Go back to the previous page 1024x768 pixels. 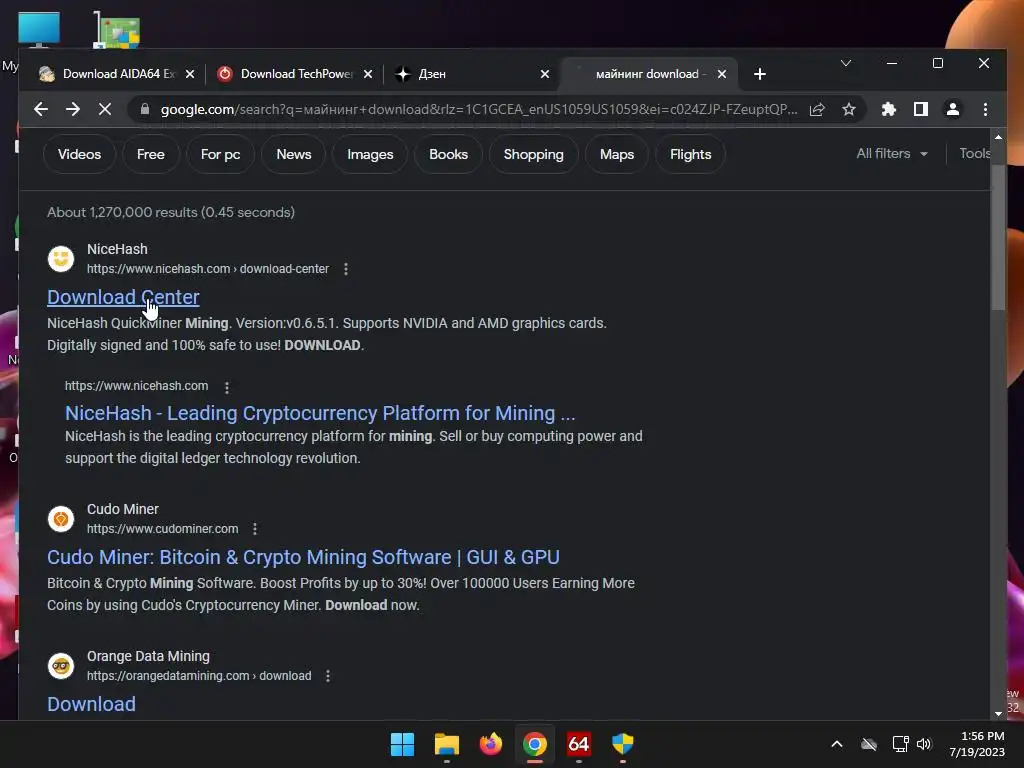(x=40, y=109)
